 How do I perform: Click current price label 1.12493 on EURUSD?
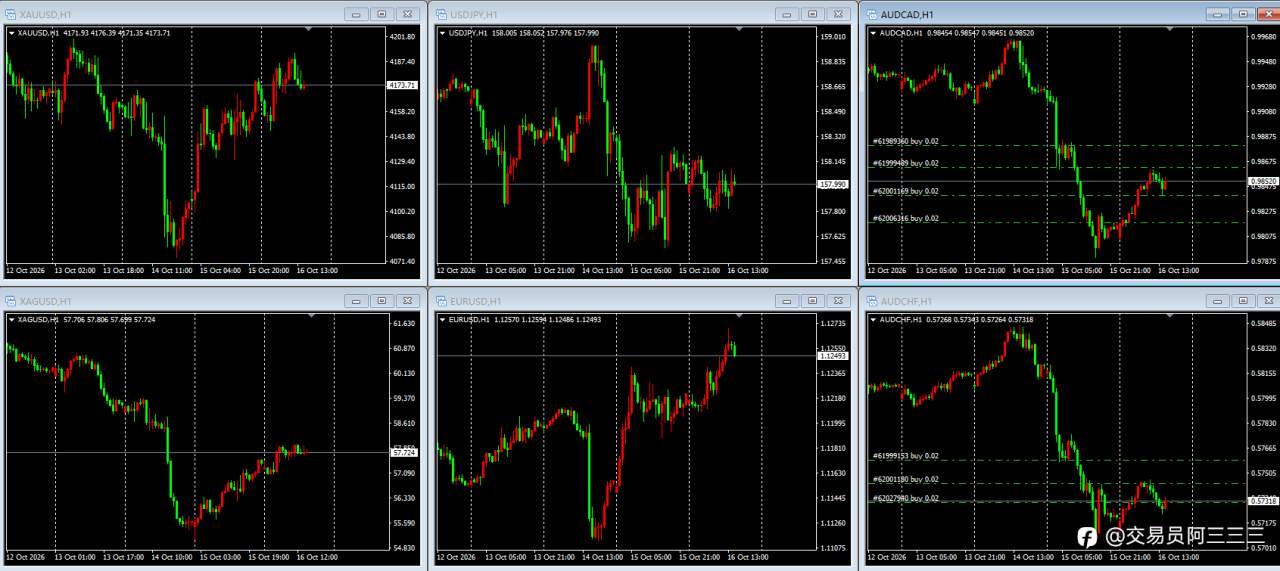[x=835, y=356]
